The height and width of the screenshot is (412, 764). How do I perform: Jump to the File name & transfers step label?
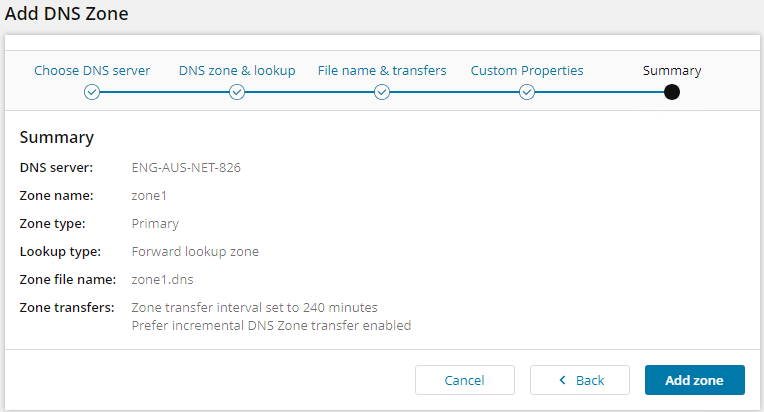click(x=382, y=71)
